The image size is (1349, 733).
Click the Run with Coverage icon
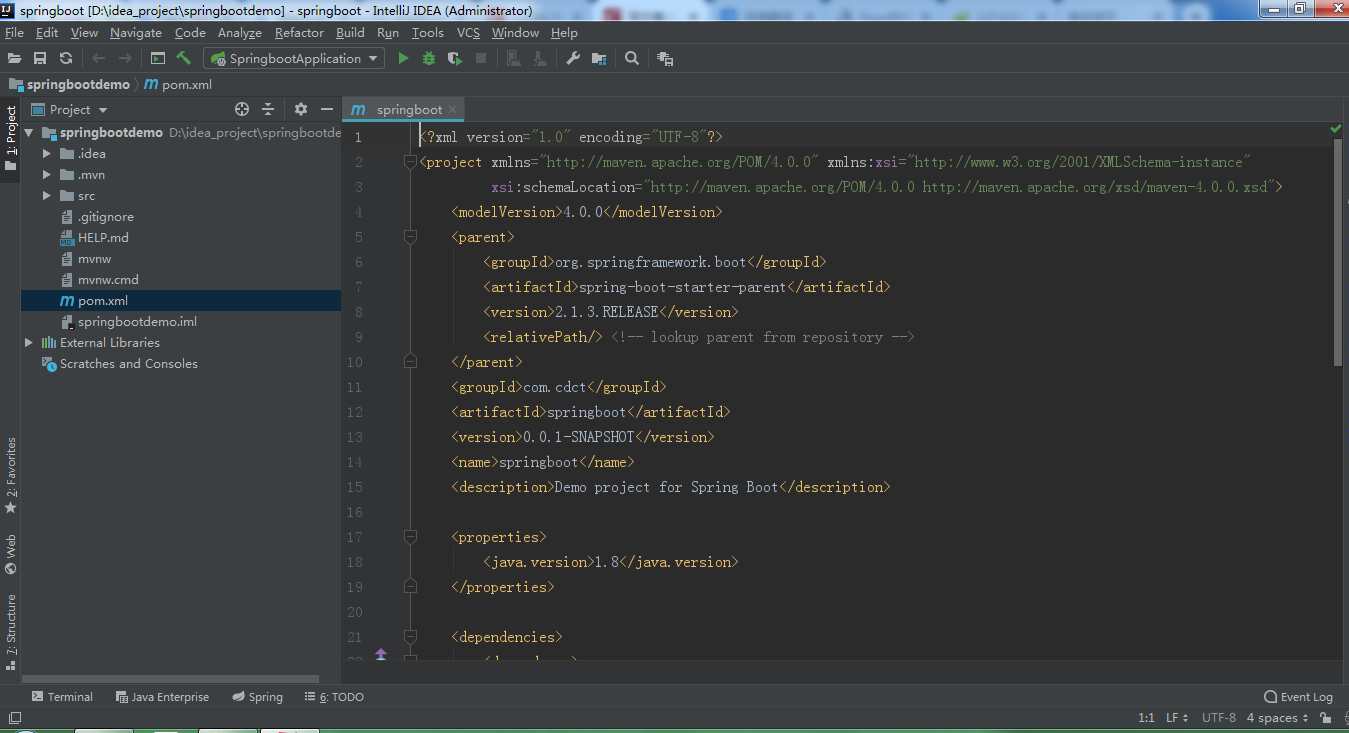[x=455, y=59]
